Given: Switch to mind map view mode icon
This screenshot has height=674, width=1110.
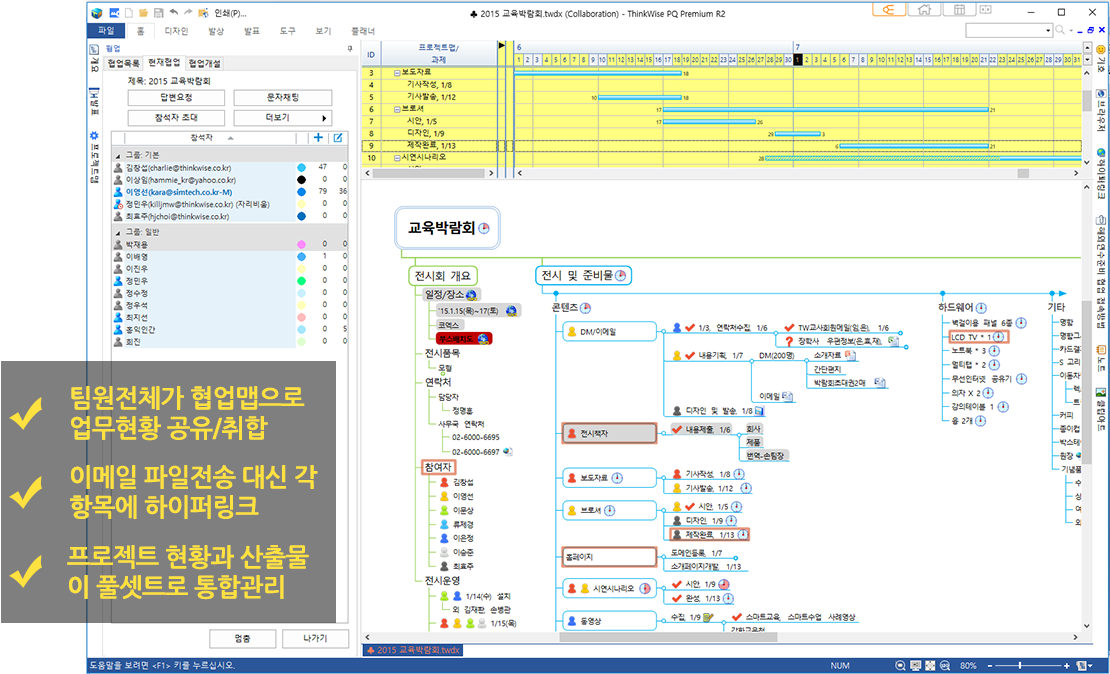Looking at the screenshot, I should click(x=887, y=11).
